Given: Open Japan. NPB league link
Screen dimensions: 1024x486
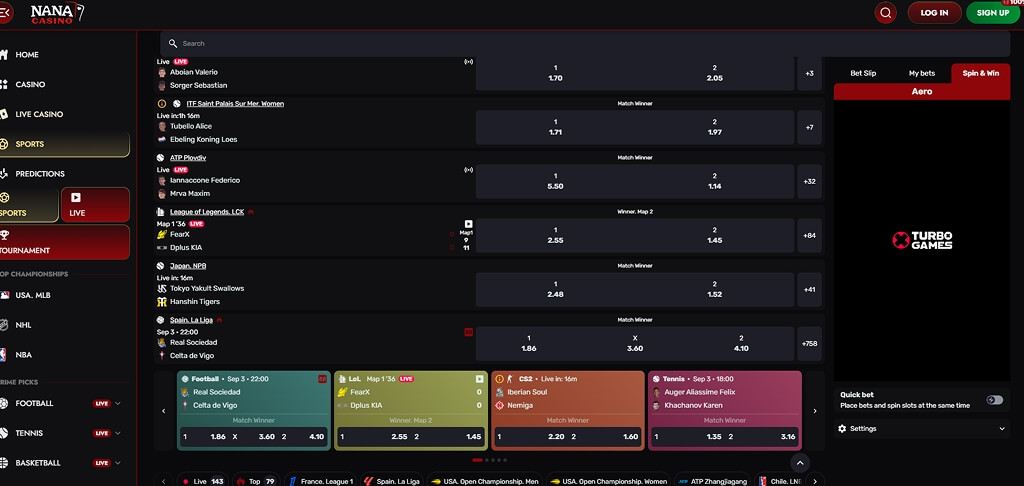Looking at the screenshot, I should point(188,266).
